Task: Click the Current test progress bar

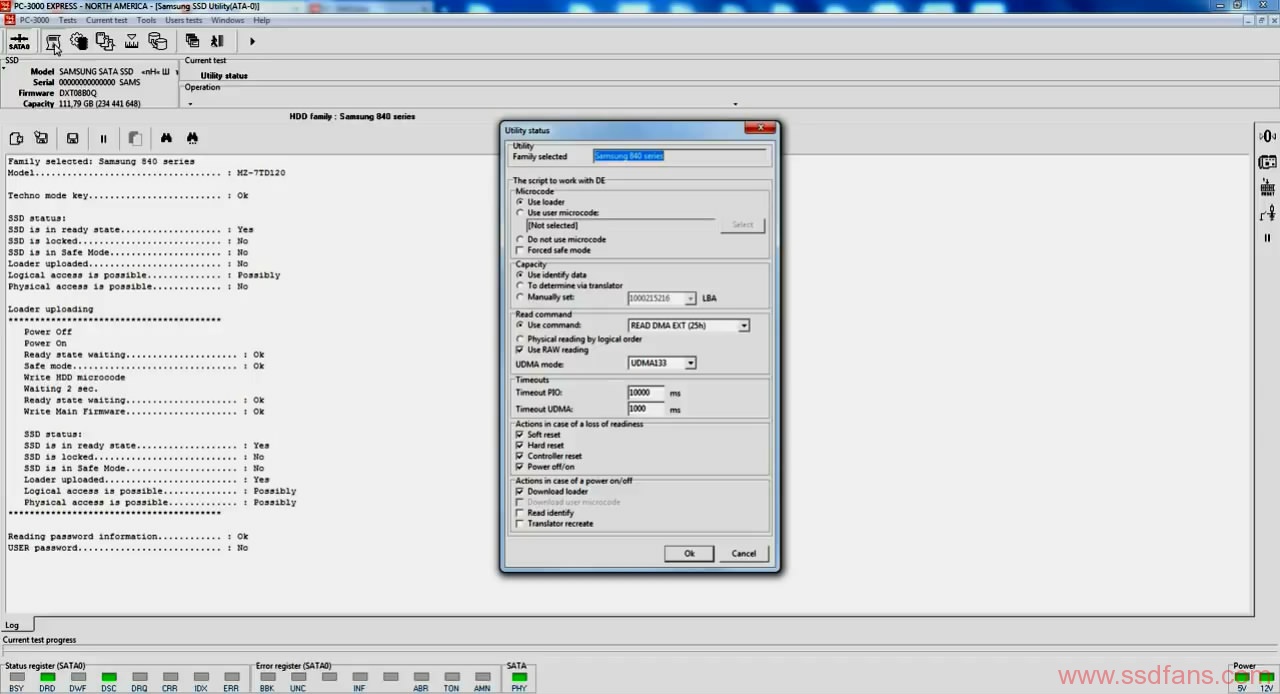Action: pos(640,651)
